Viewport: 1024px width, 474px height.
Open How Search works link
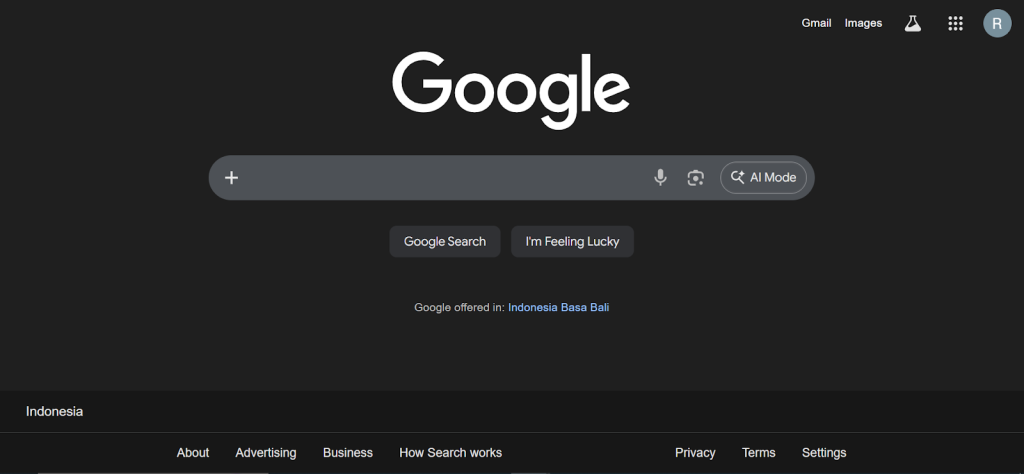(x=450, y=453)
